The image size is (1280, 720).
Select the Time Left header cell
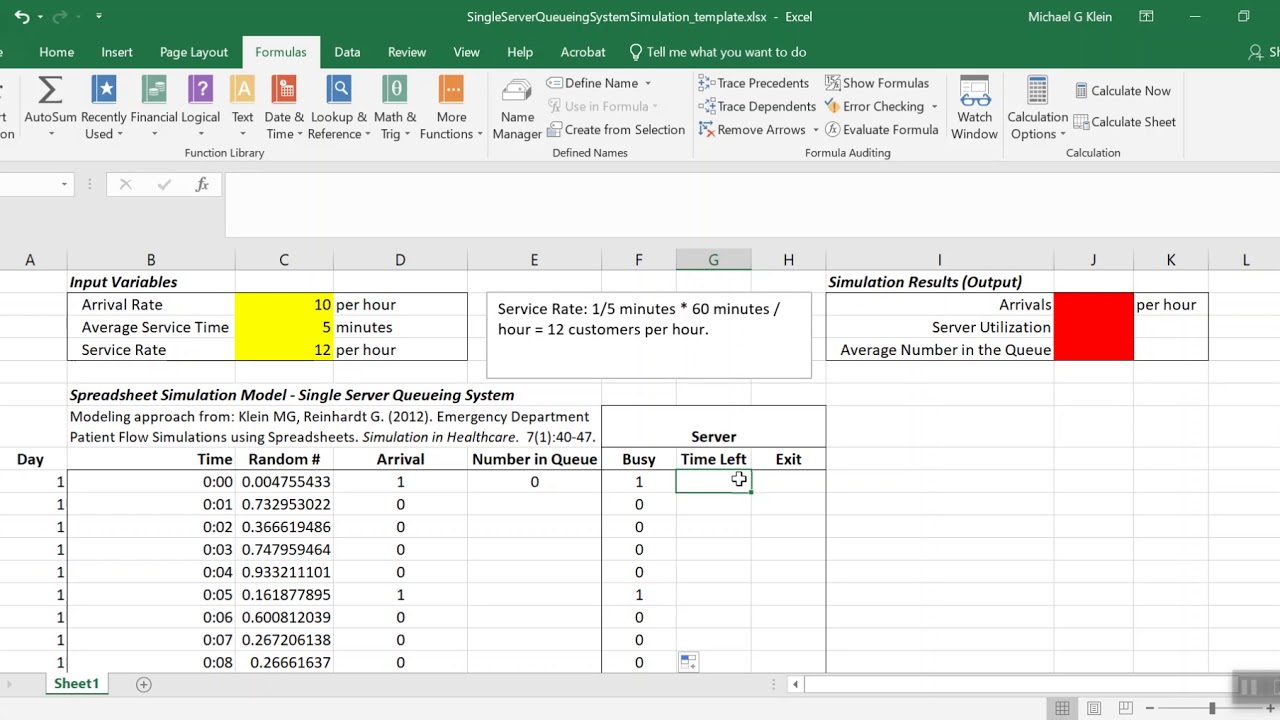pyautogui.click(x=713, y=459)
